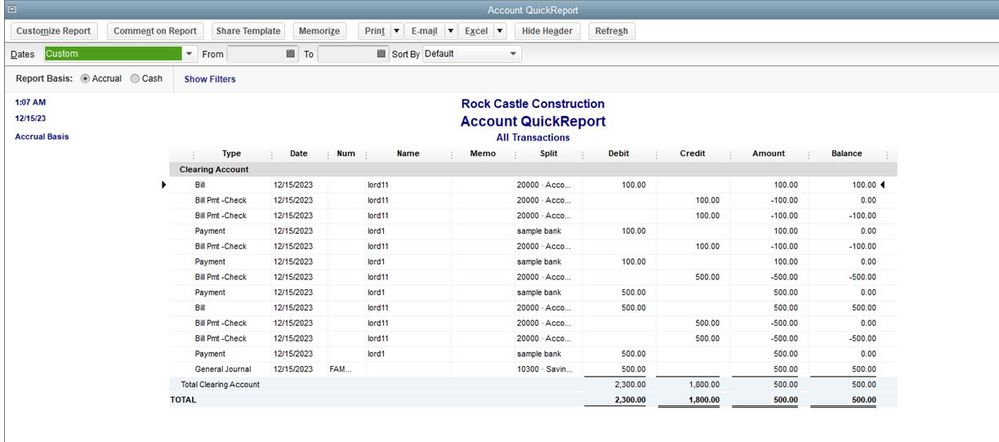Click the Num column header
The width and height of the screenshot is (999, 442).
[x=346, y=153]
